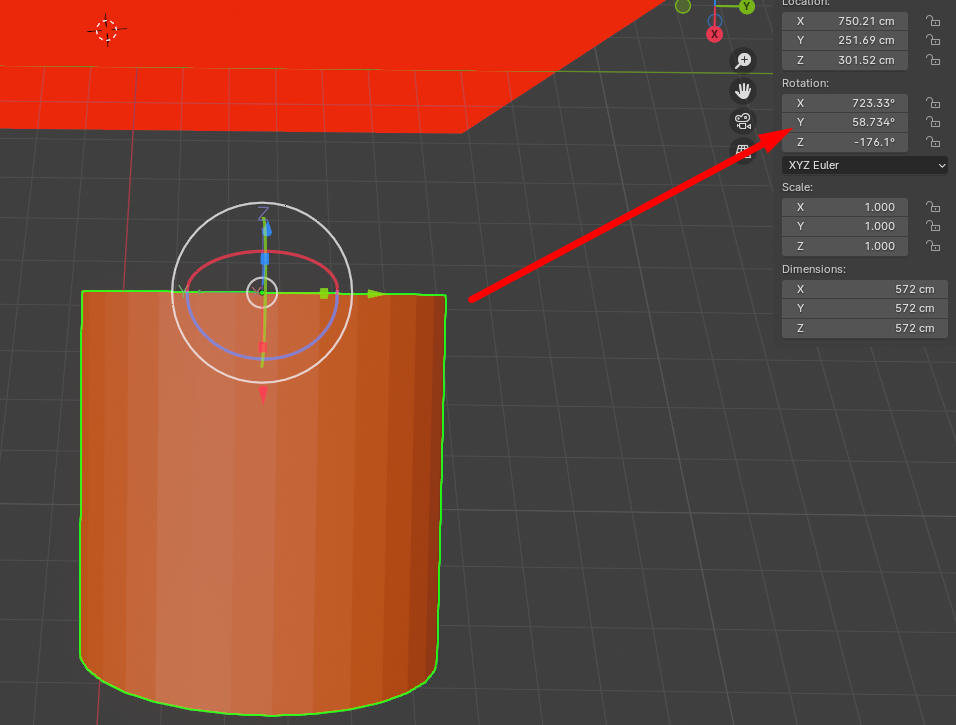Click the red X axis gizmo ball
The width and height of the screenshot is (956, 725).
[x=715, y=34]
